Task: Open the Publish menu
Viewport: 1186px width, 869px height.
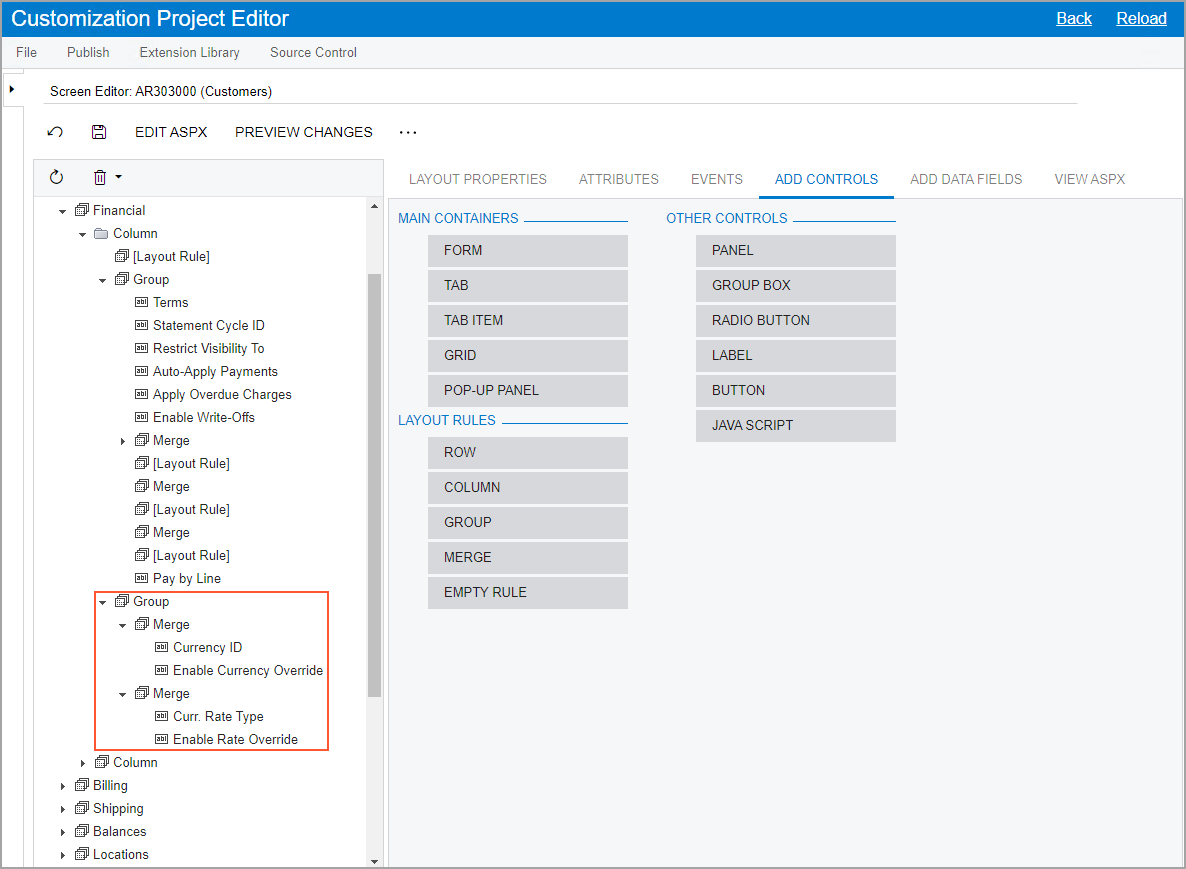Action: (x=88, y=52)
